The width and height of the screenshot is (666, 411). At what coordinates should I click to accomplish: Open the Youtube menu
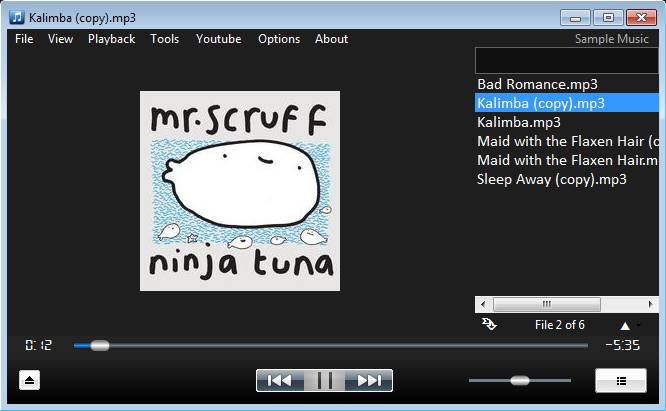pos(218,39)
